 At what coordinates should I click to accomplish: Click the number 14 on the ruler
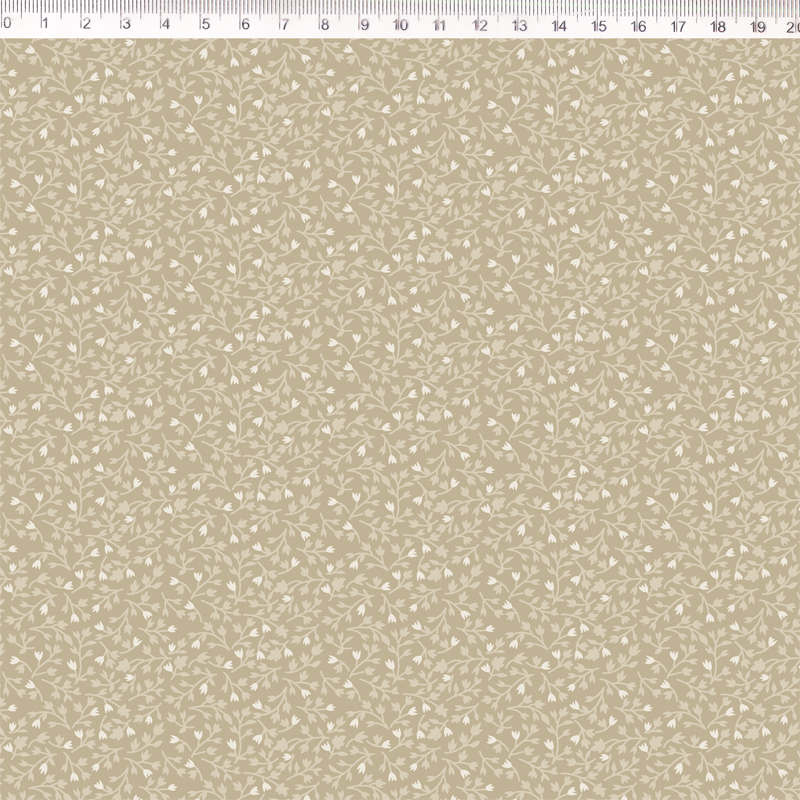[558, 25]
